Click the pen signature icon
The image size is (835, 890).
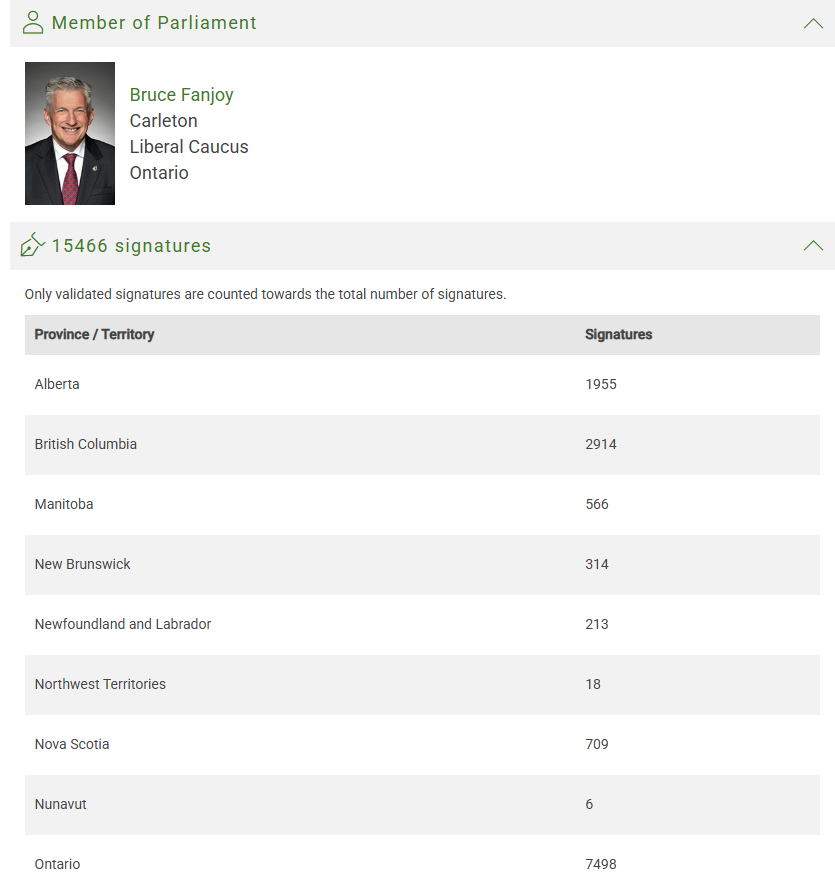tap(32, 245)
